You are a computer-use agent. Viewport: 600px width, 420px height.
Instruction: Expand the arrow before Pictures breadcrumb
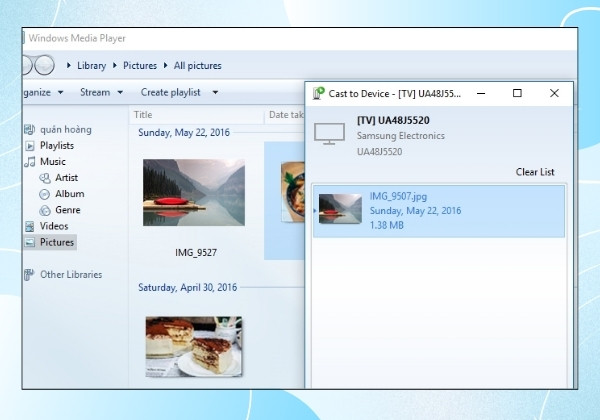(x=115, y=65)
